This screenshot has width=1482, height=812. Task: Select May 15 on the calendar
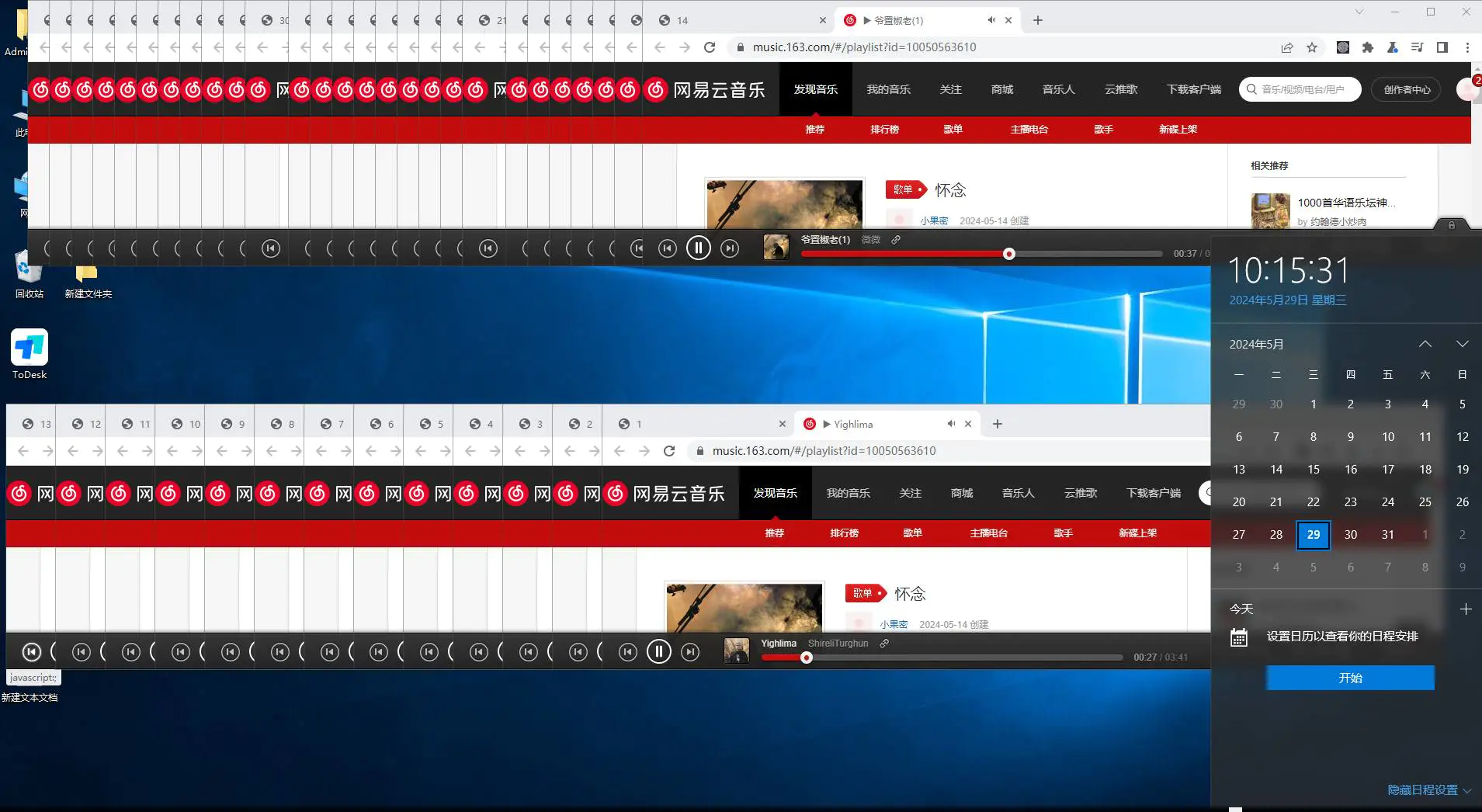tap(1313, 469)
